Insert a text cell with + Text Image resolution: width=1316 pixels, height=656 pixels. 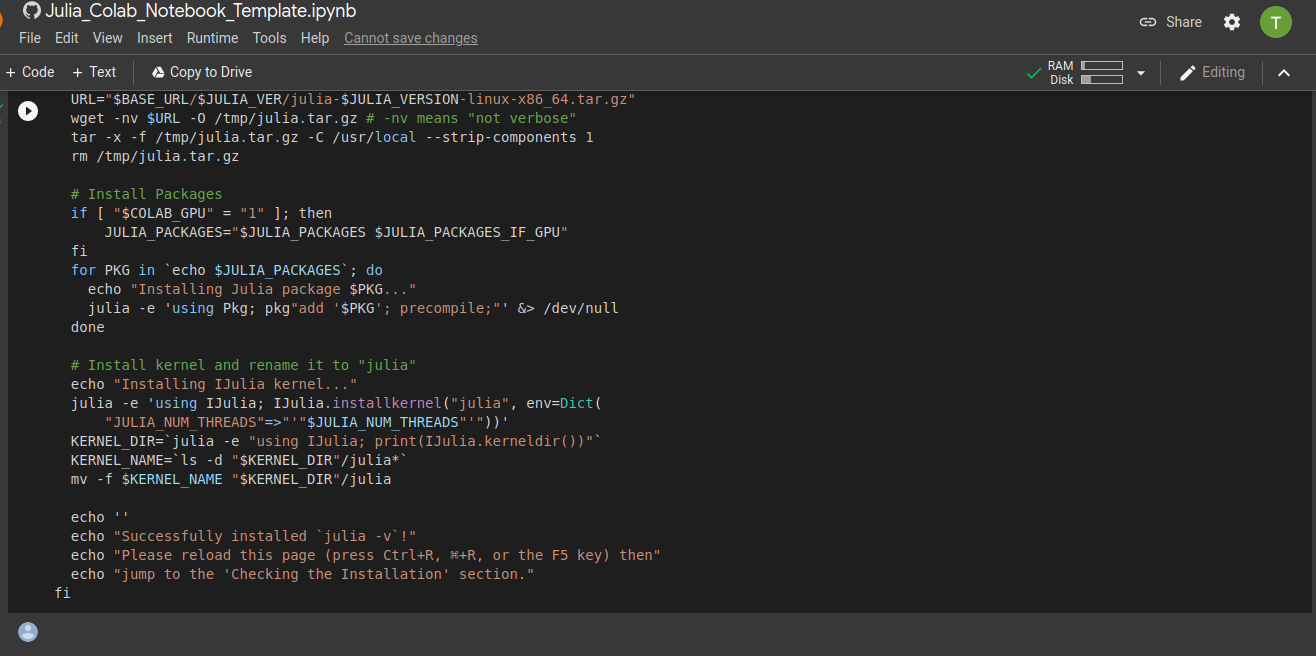pyautogui.click(x=94, y=72)
